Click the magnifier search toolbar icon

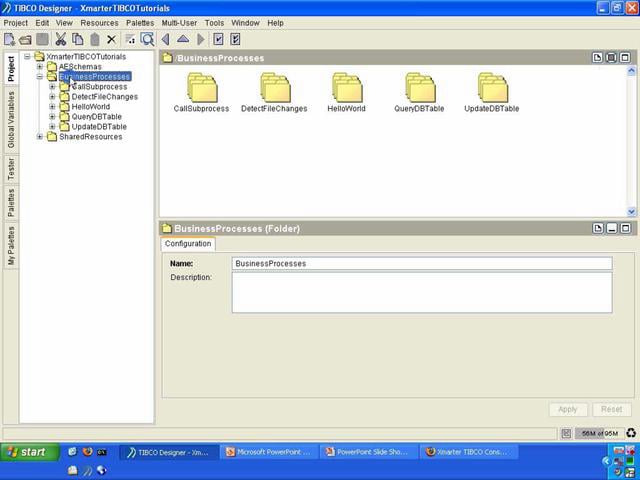(147, 39)
